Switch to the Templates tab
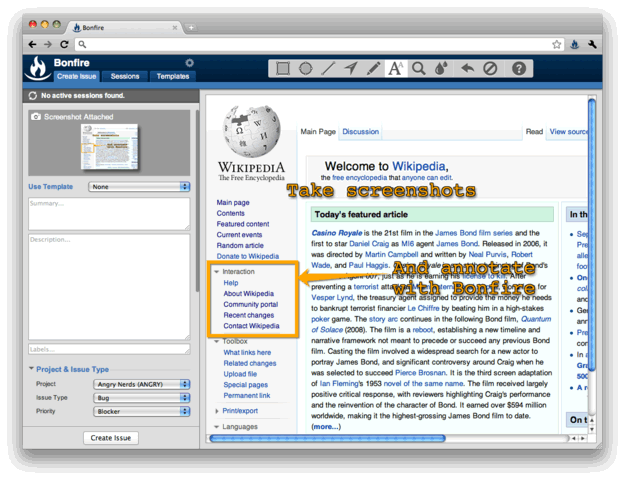This screenshot has width=625, height=480. pyautogui.click(x=173, y=76)
